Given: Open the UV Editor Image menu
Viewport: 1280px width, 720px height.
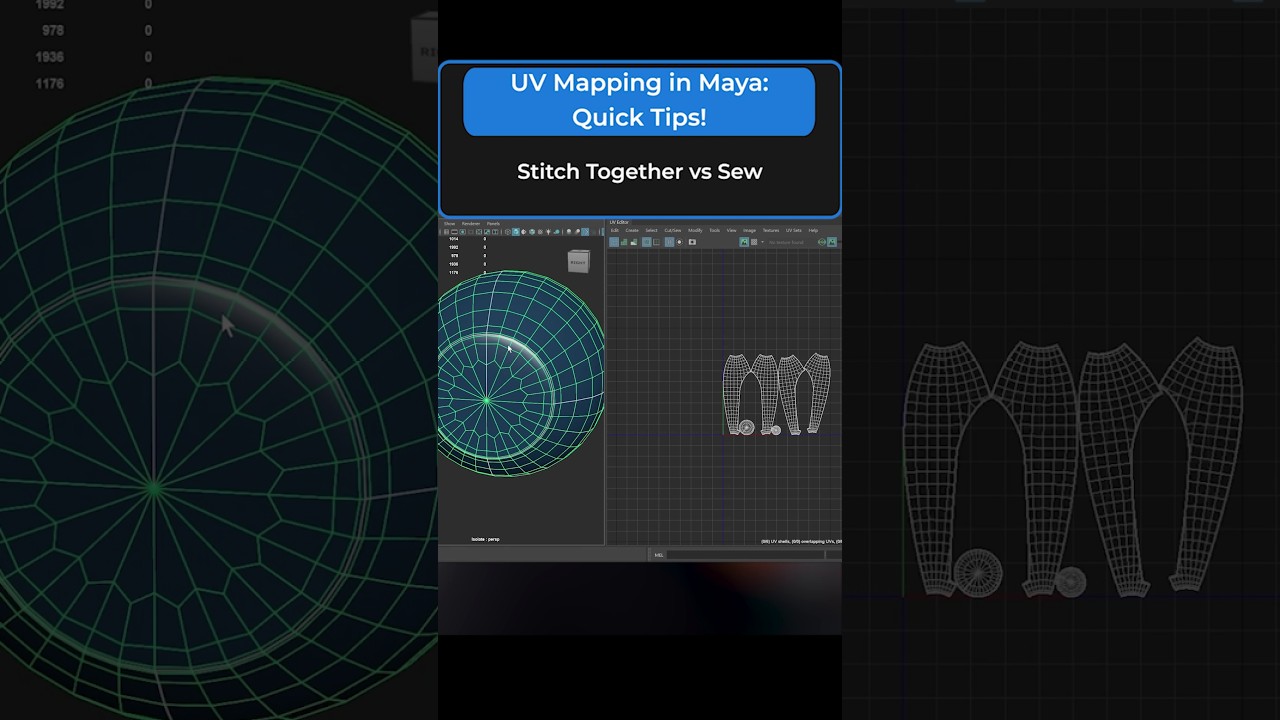Looking at the screenshot, I should (x=749, y=230).
